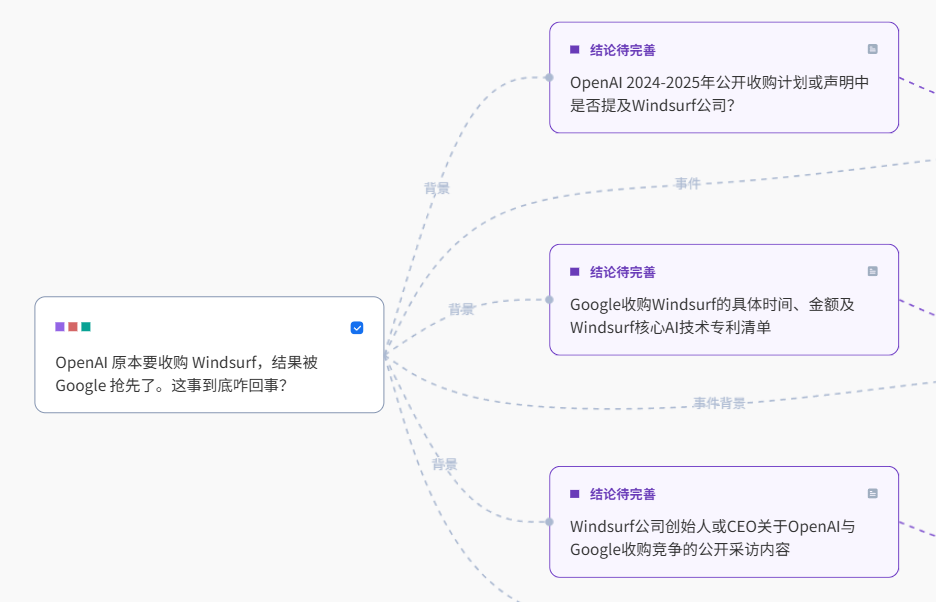Screen dimensions: 936x602
Task: Select the node about 收购竞争的公开采访内容
Action: pyautogui.click(x=724, y=522)
